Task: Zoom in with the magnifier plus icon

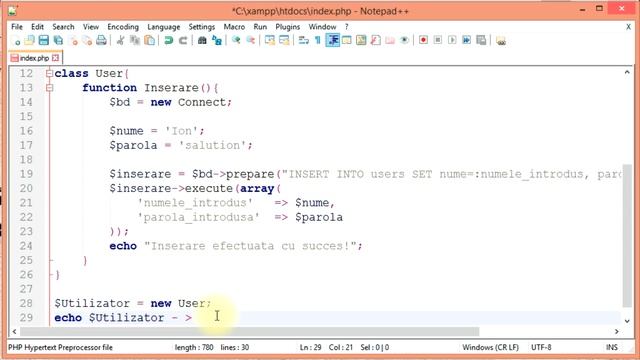Action: coord(236,40)
